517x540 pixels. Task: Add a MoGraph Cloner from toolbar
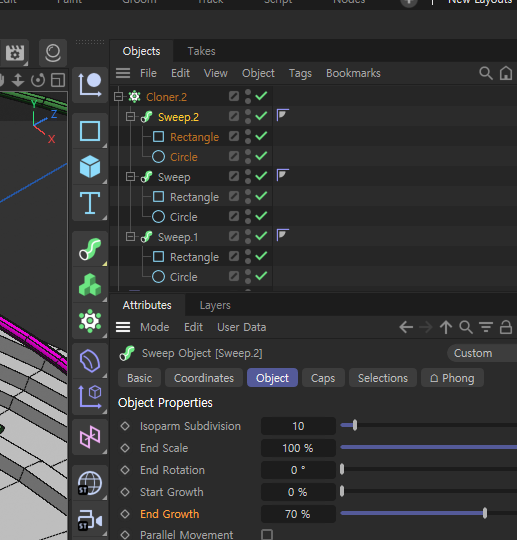[x=90, y=321]
